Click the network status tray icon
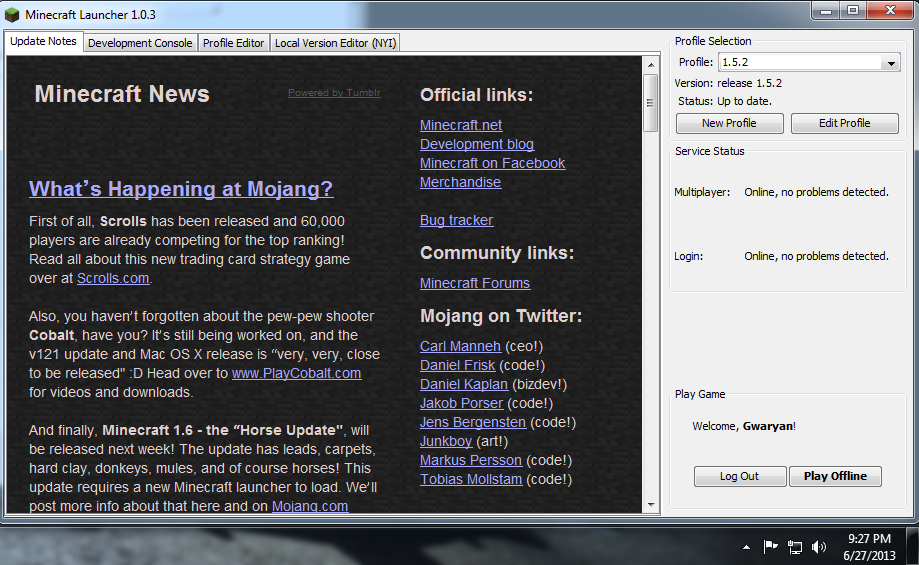Screen dimensions: 919x565 (795, 547)
